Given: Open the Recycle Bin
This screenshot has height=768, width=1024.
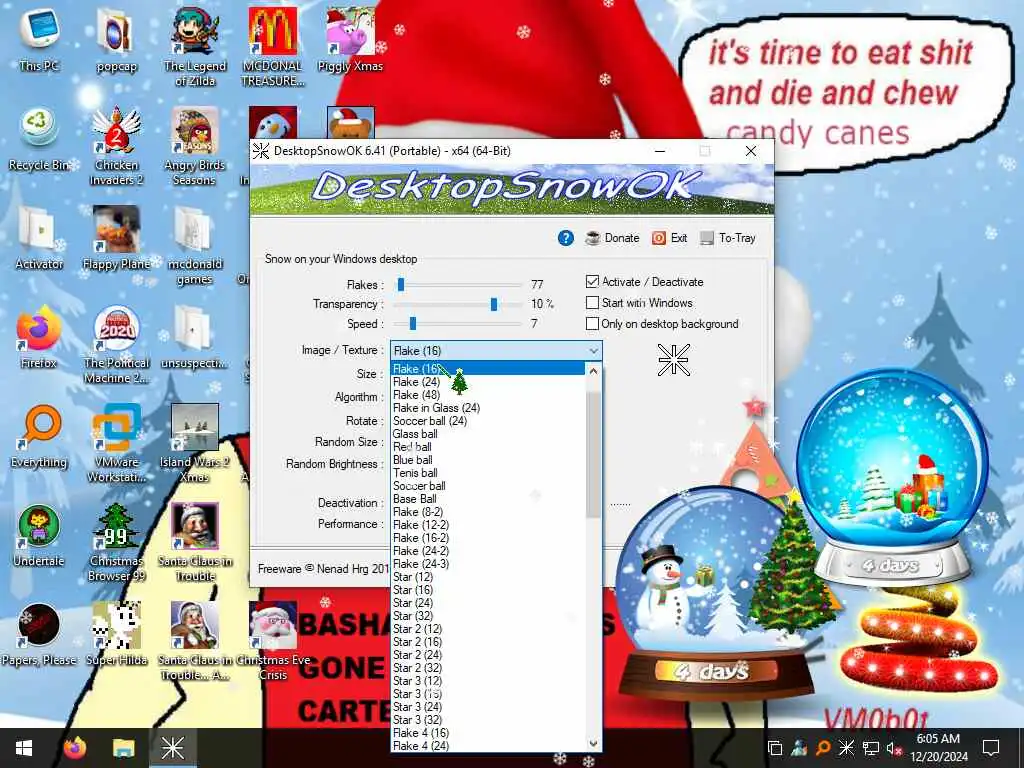Looking at the screenshot, I should tap(38, 138).
